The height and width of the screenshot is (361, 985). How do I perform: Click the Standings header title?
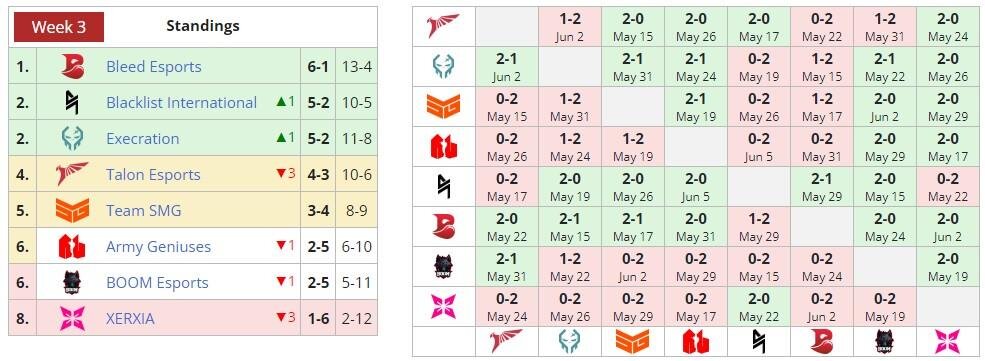coord(202,26)
